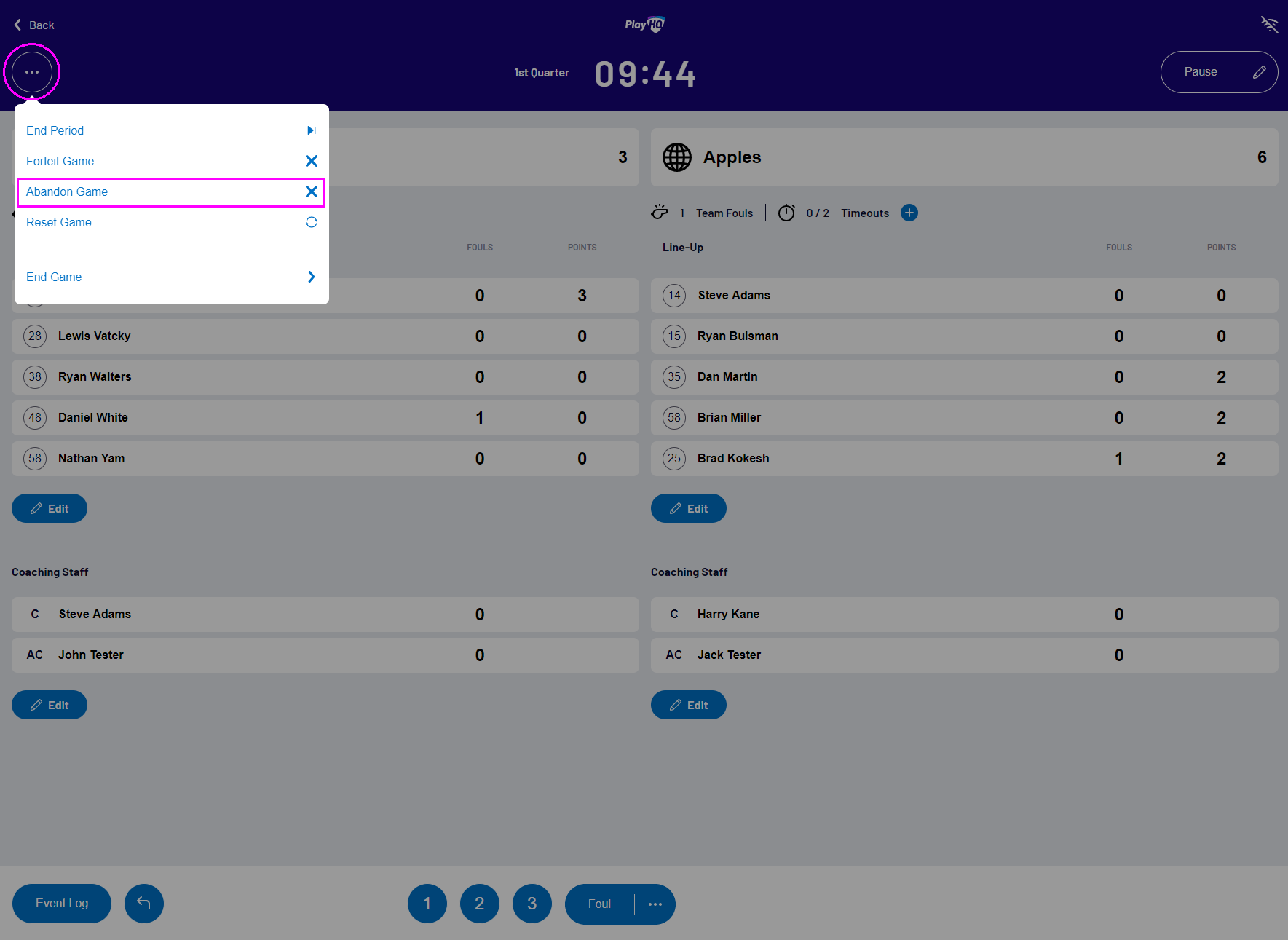1288x940 pixels.
Task: Open the Event Log
Action: [62, 904]
